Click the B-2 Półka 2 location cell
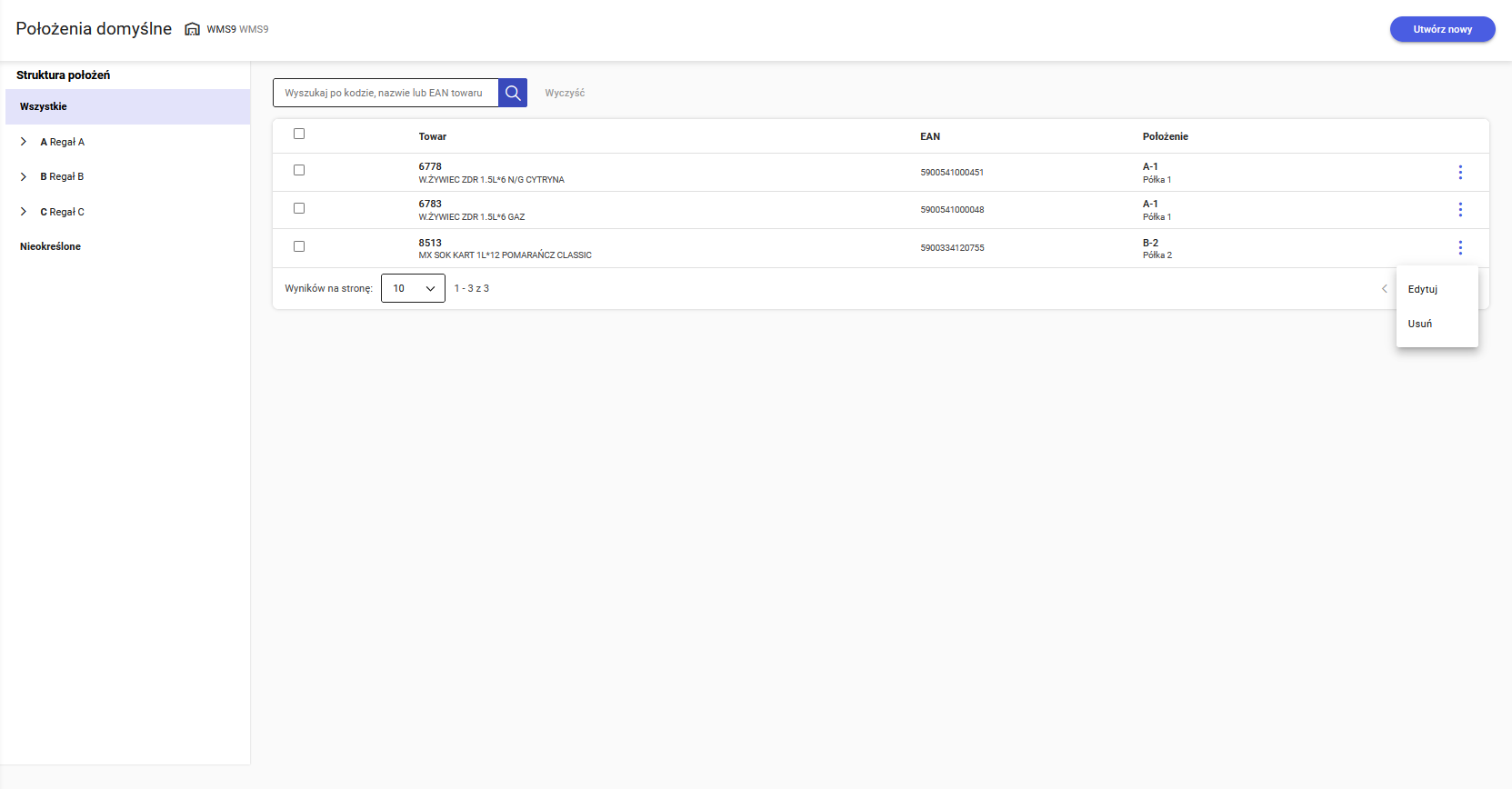This screenshot has height=789, width=1512. tap(1157, 248)
